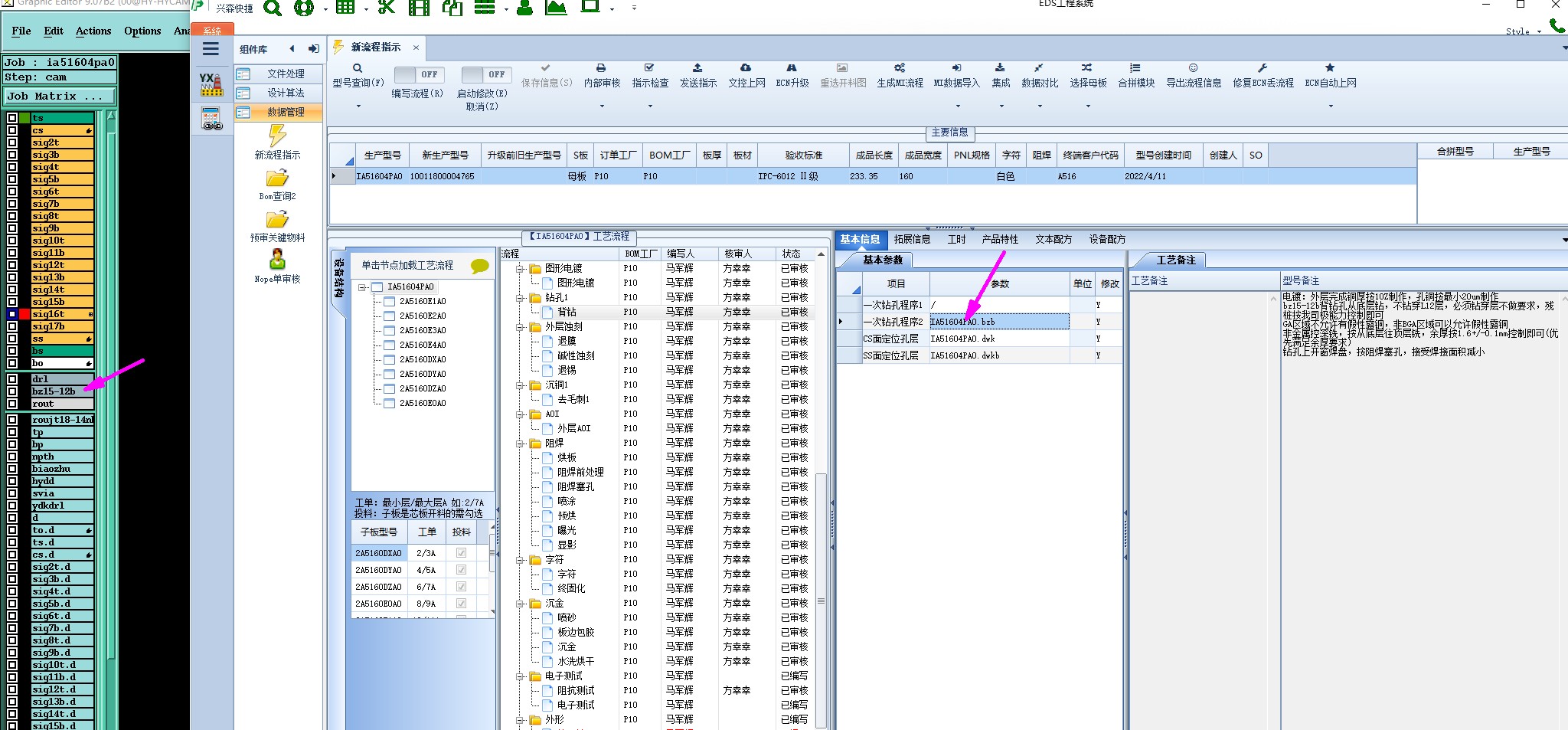Click the 文控上网 cloud icon
Image resolution: width=1568 pixels, height=730 pixels.
pyautogui.click(x=746, y=68)
